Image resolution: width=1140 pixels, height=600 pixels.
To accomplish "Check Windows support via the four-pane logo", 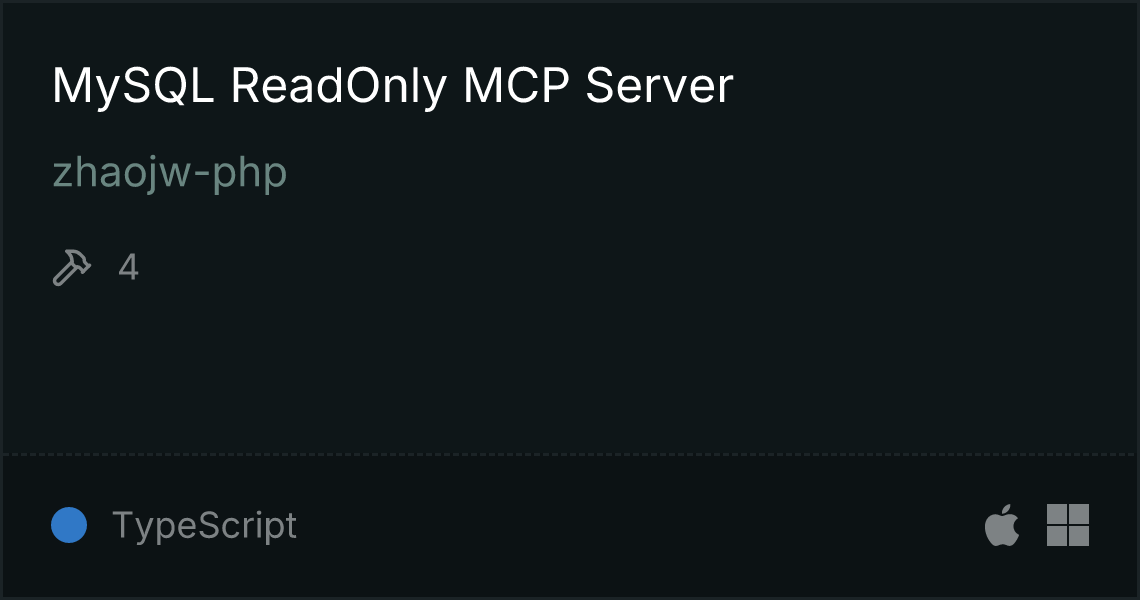I will click(1068, 525).
